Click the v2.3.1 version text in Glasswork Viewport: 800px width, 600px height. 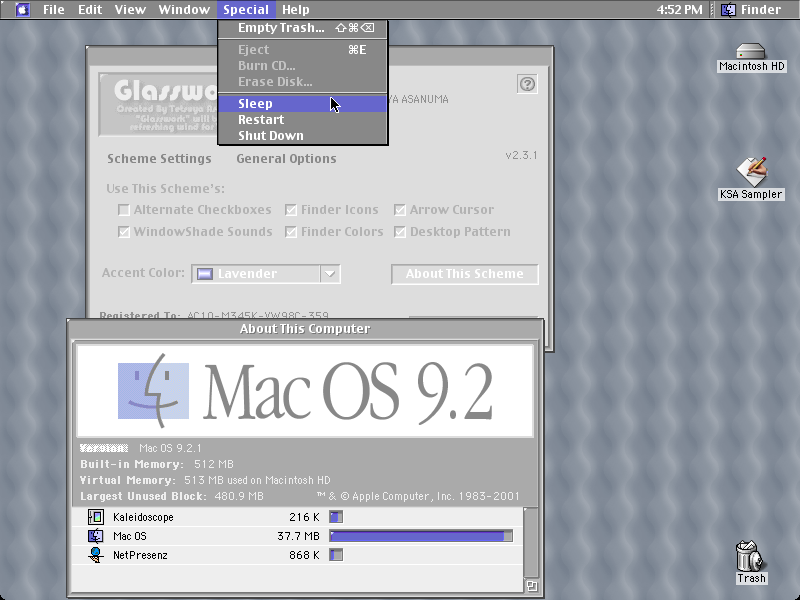(521, 155)
